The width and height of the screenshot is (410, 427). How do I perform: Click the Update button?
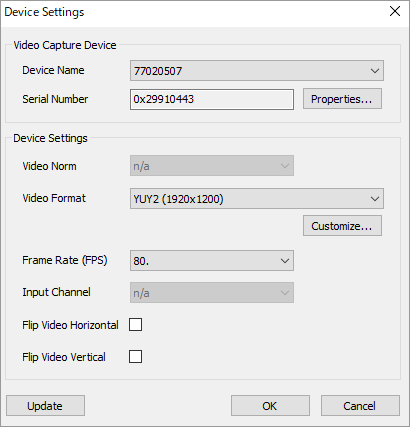[45, 406]
